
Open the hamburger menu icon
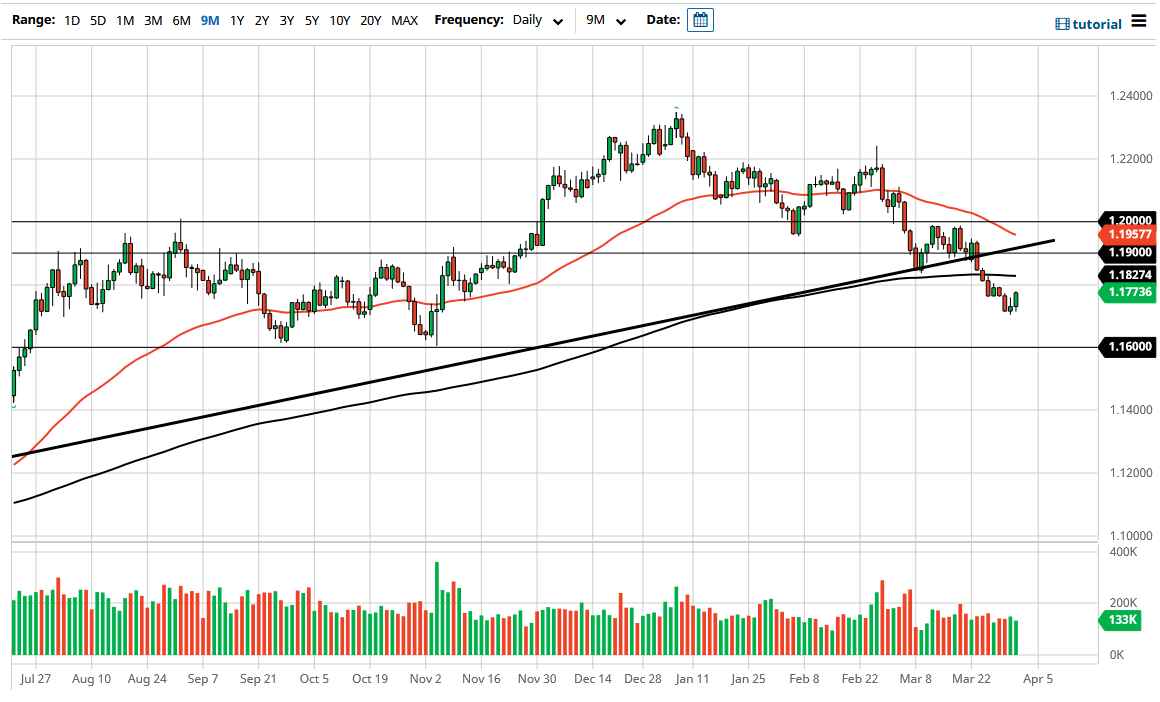click(x=1141, y=19)
